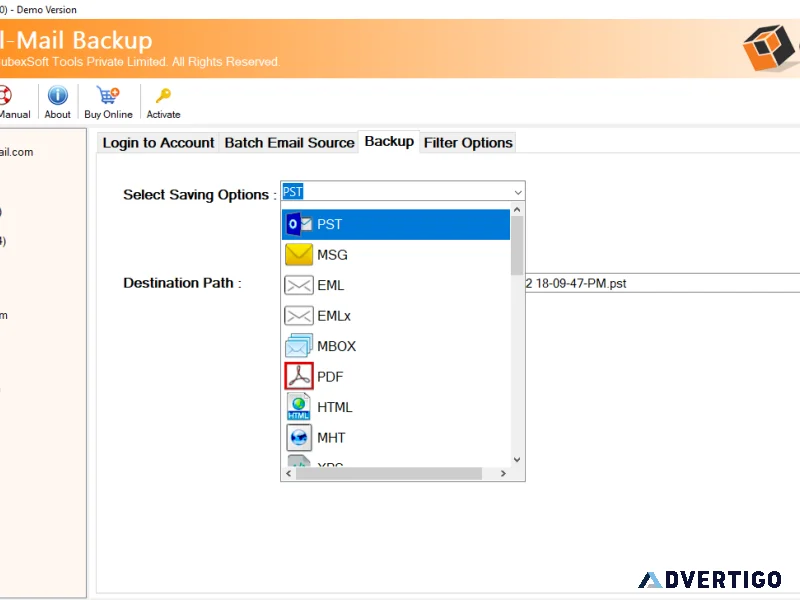Pick MBOX from the format list
The height and width of the screenshot is (600, 800).
tap(396, 346)
